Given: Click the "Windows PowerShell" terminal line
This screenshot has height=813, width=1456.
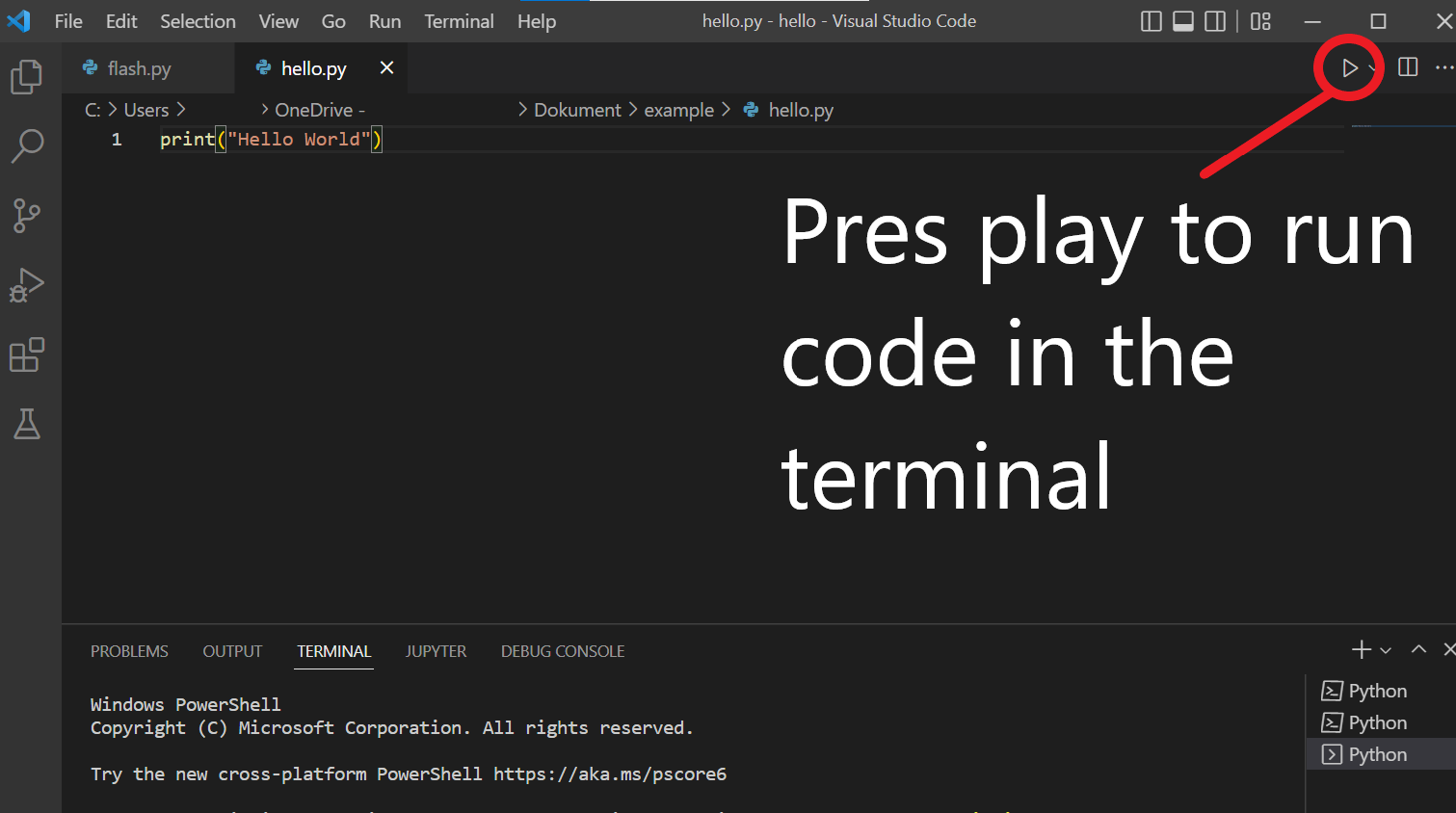Looking at the screenshot, I should coord(186,705).
